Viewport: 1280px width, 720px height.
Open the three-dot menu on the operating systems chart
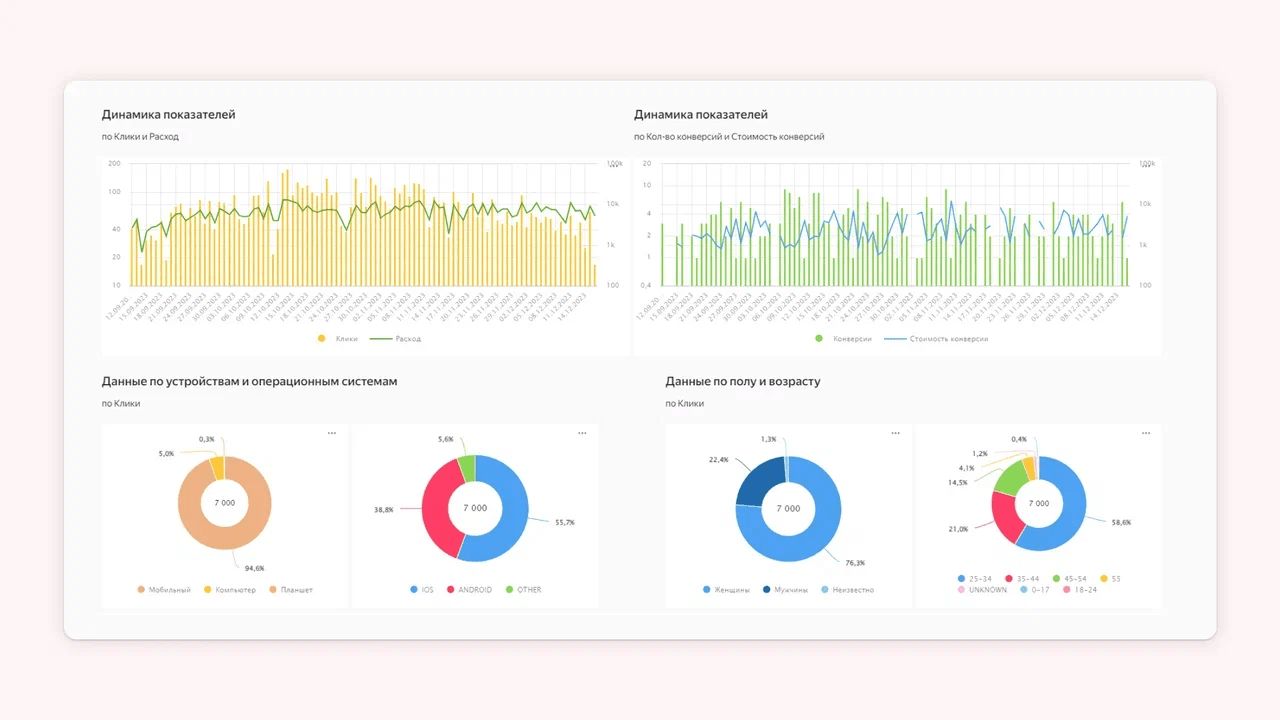(x=582, y=433)
